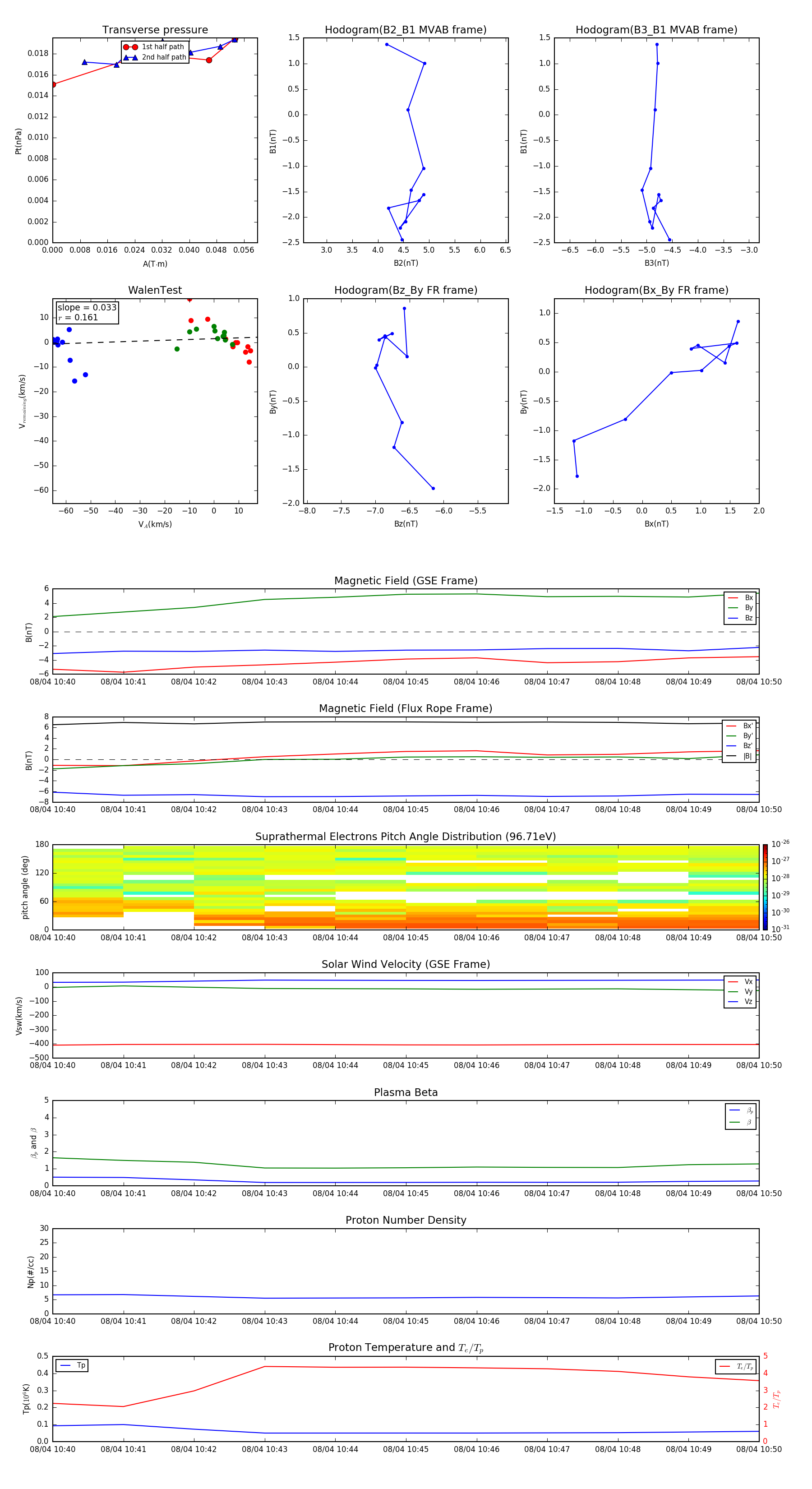Click the 'Proton Number Density' title
Viewport: 812px width, 1489px height.
pyautogui.click(x=406, y=1220)
